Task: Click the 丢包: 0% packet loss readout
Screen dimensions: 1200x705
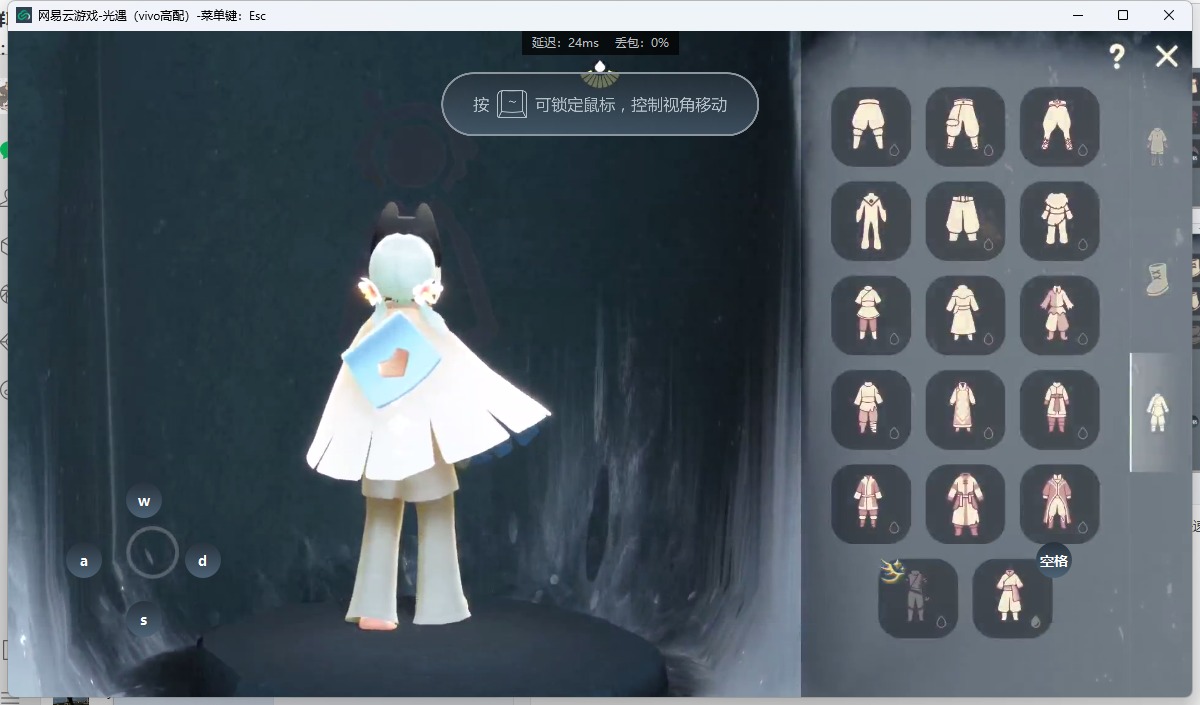Action: tap(642, 43)
